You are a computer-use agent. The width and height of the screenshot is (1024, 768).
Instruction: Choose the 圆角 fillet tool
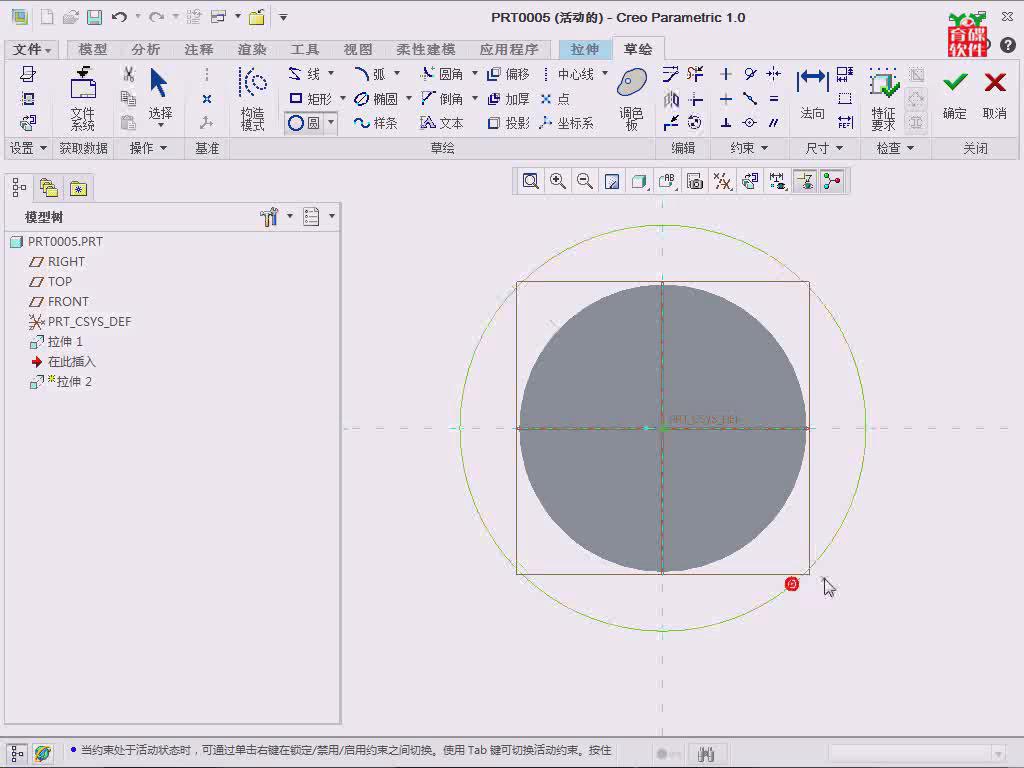[442, 74]
